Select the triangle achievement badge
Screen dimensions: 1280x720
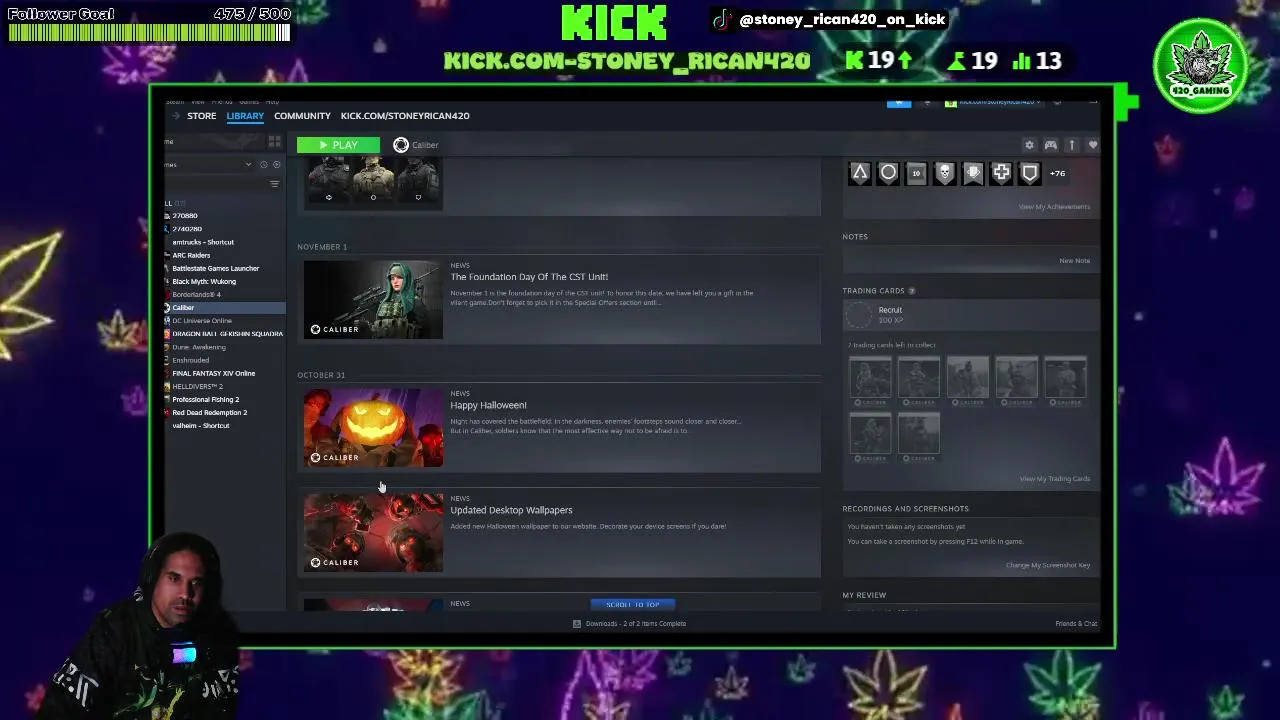pos(859,173)
